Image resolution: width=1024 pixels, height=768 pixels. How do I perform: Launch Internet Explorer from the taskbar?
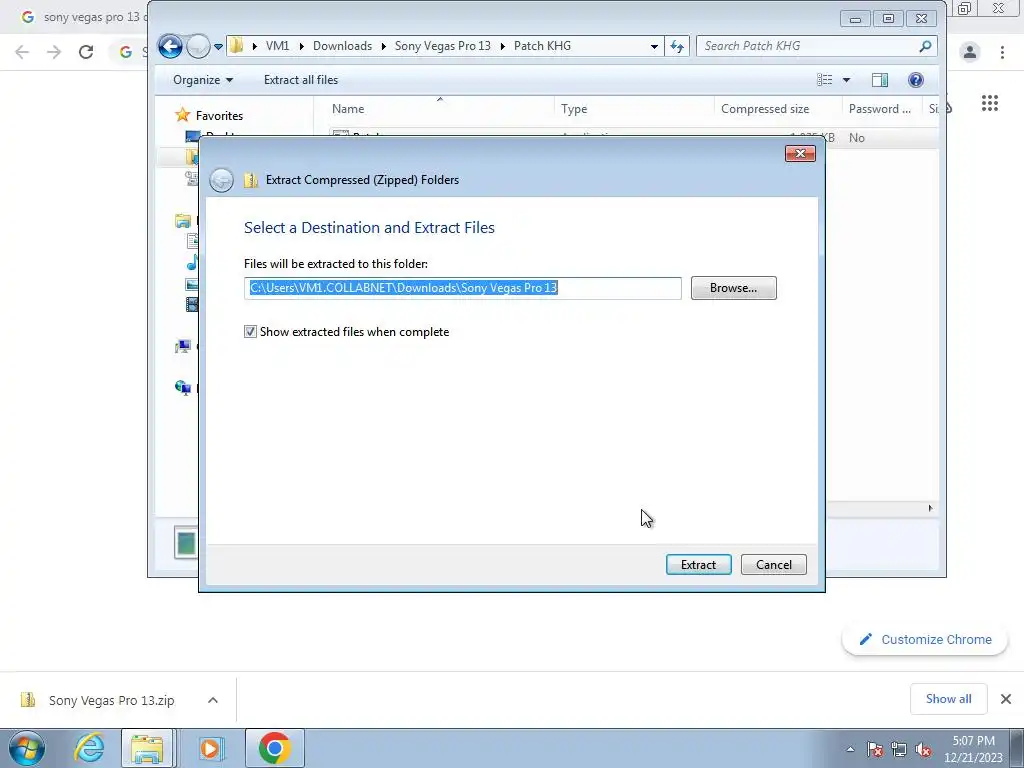89,748
